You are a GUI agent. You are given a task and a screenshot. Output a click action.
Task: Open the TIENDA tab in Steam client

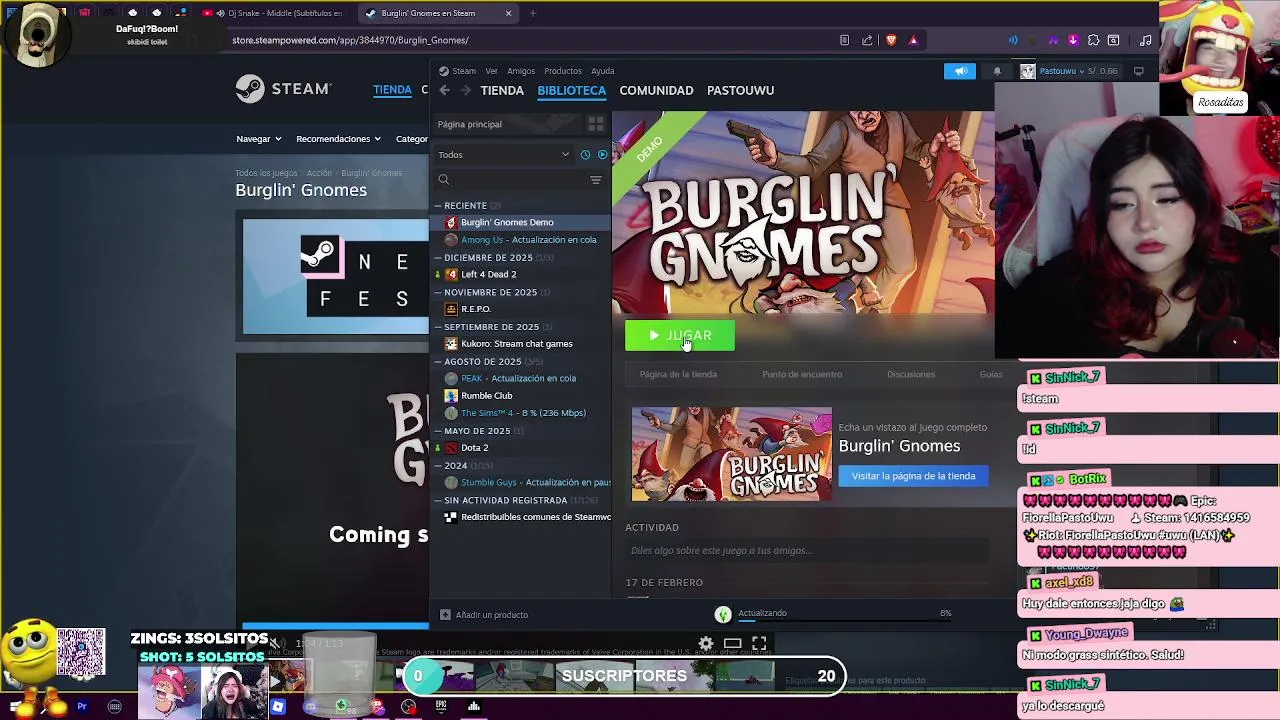502,90
